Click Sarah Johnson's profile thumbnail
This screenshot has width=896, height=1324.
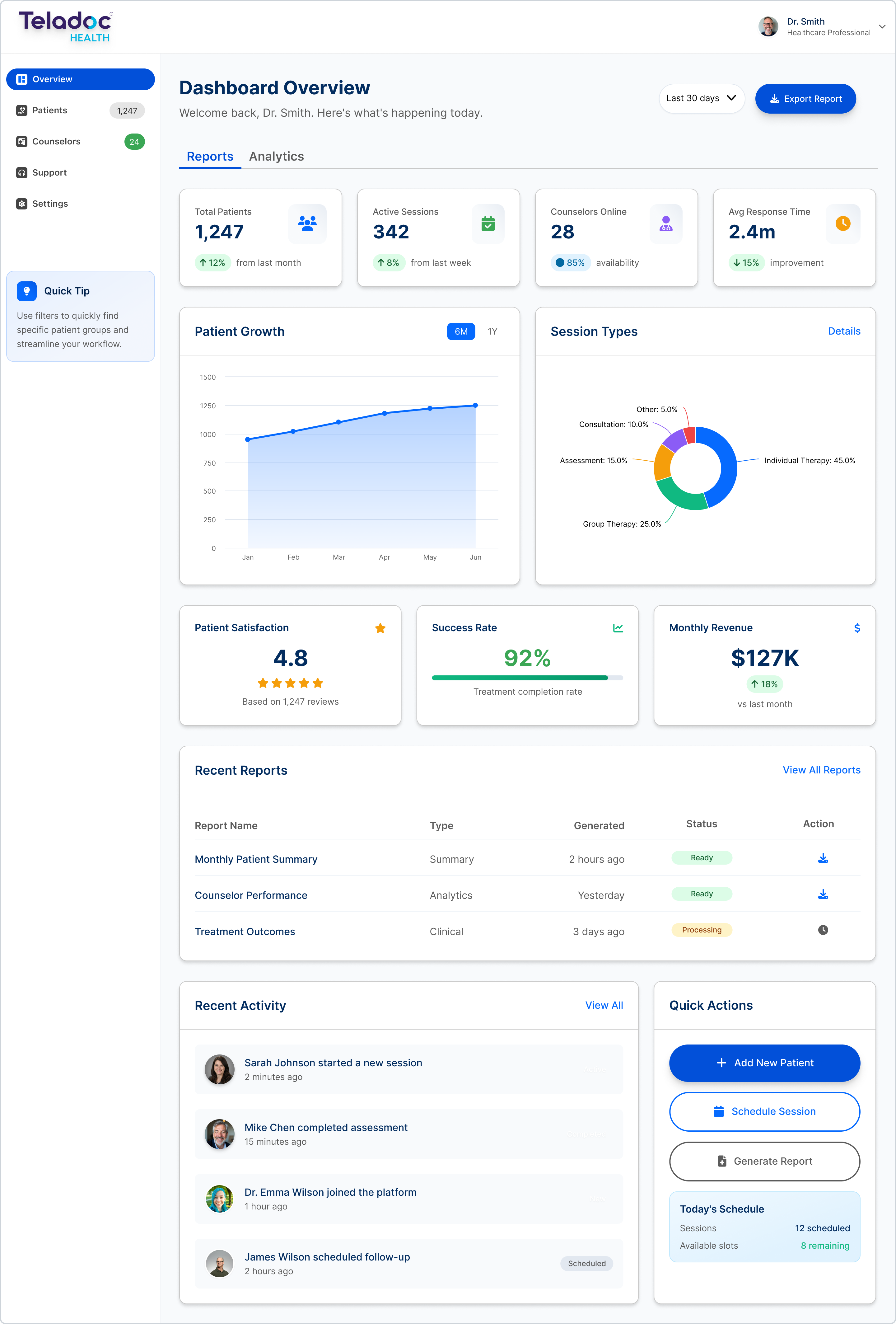point(219,1069)
